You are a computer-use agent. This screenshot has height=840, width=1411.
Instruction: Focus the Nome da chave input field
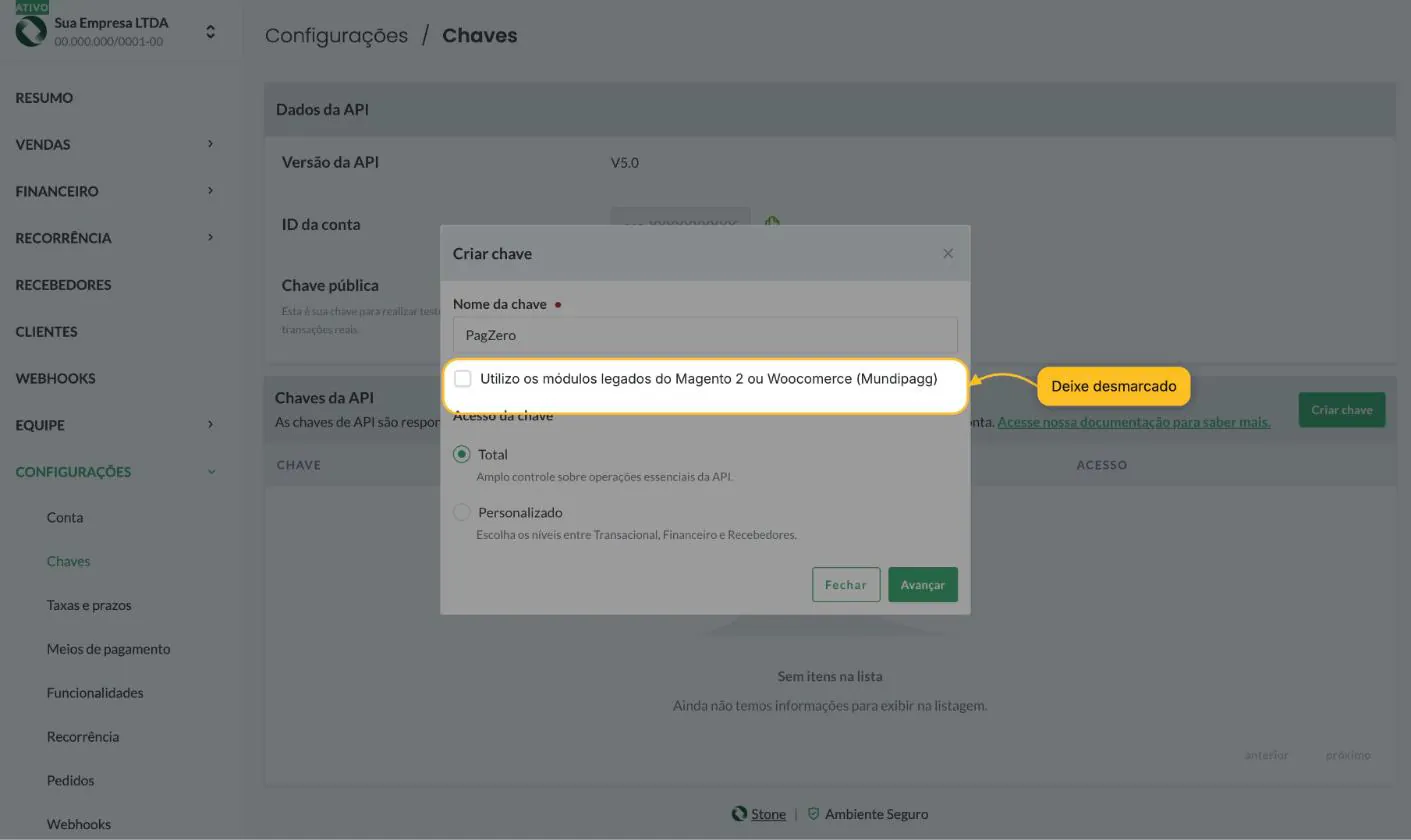(x=705, y=335)
